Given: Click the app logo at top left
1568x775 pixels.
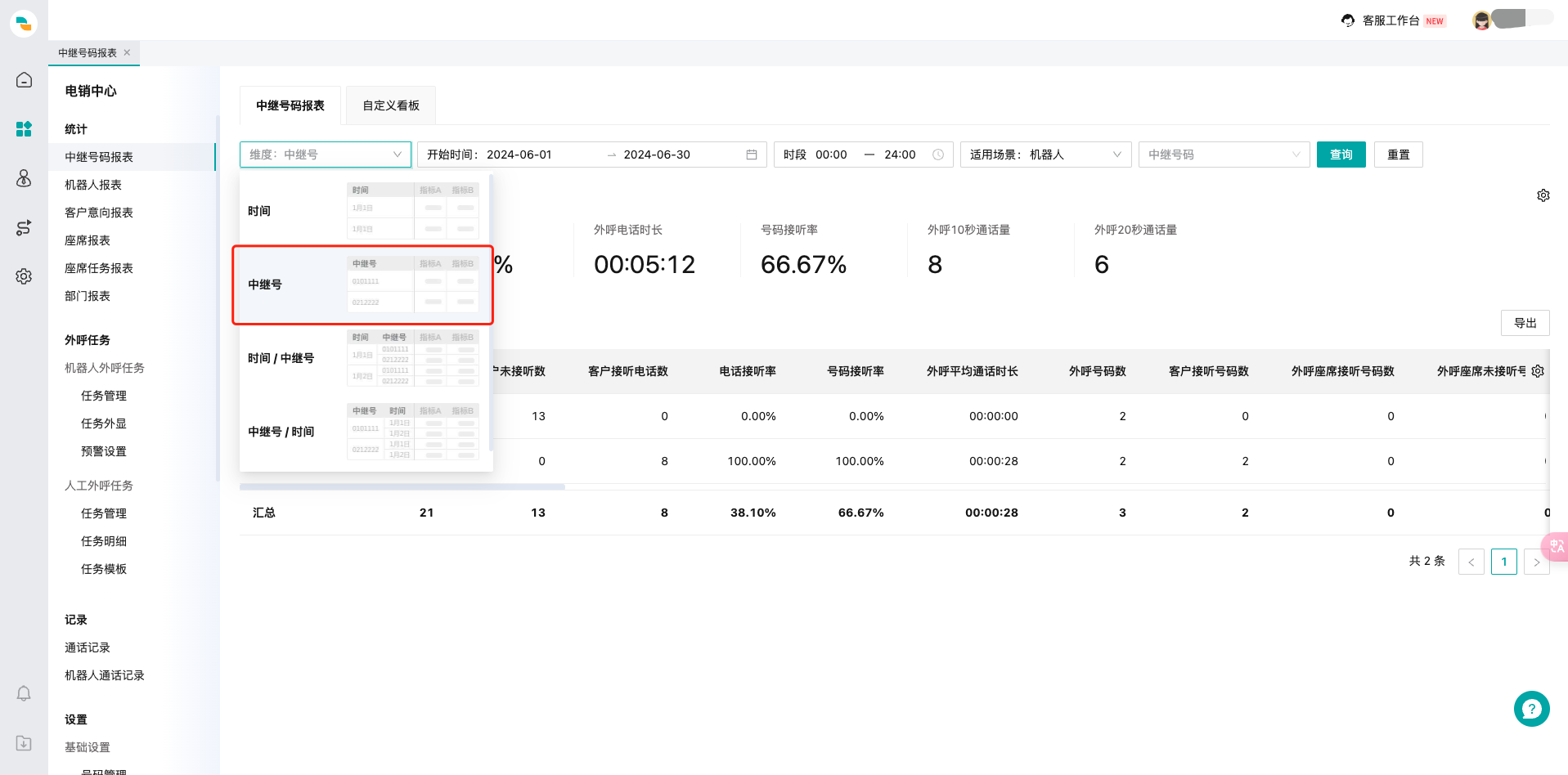Looking at the screenshot, I should [x=24, y=24].
